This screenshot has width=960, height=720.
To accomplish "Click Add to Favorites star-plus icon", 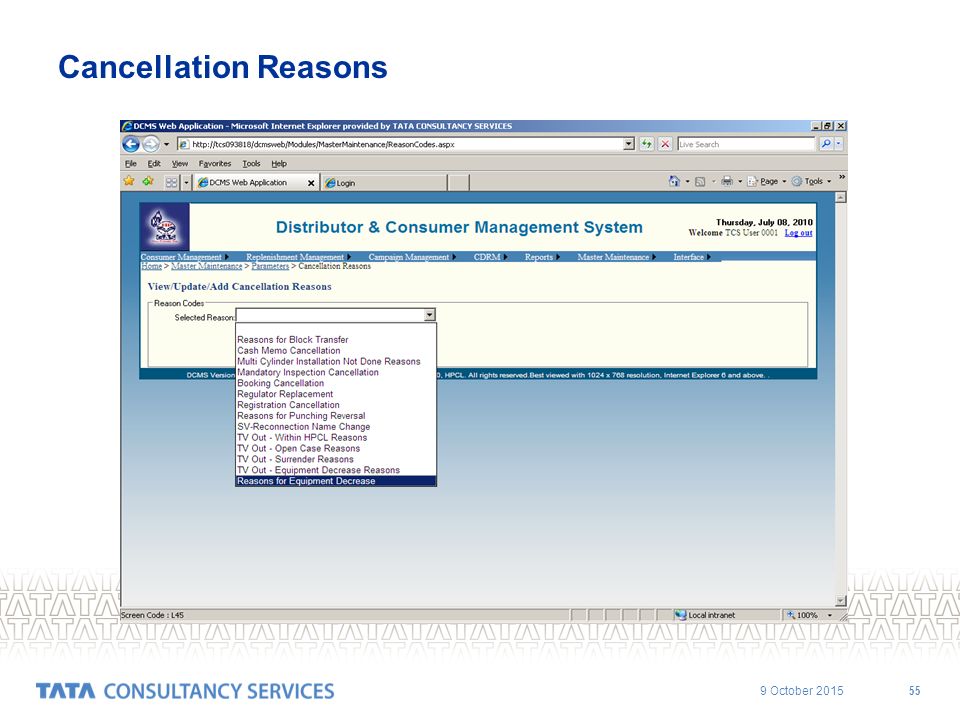I will tap(148, 181).
